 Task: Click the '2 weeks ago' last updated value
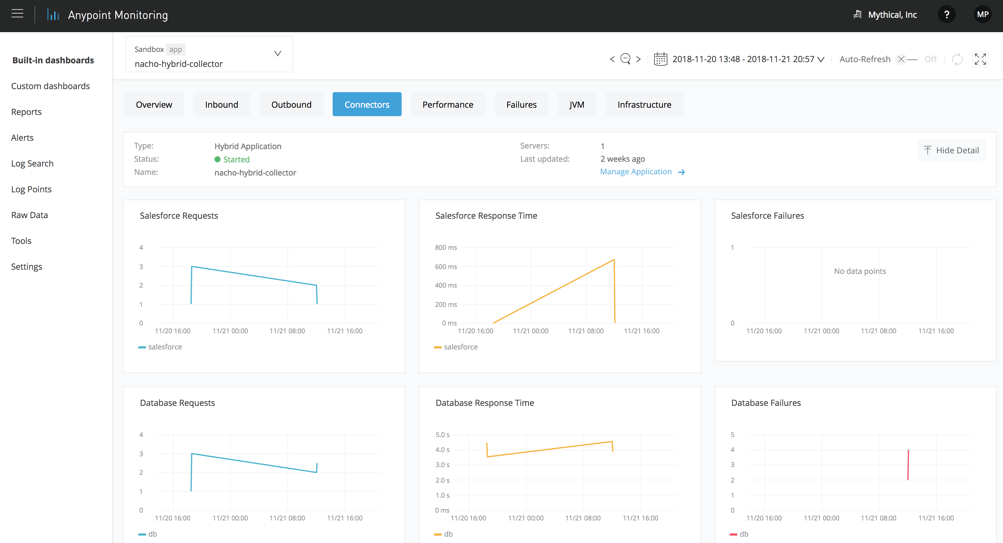pyautogui.click(x=622, y=159)
